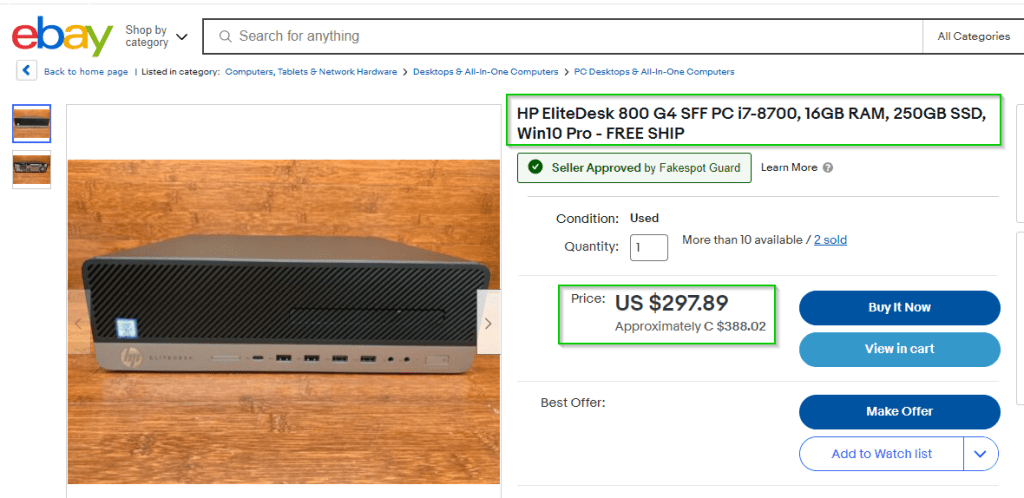Open Computers, Tablets & Network Hardware breadcrumb
Screen dimensions: 1024x498
311,72
